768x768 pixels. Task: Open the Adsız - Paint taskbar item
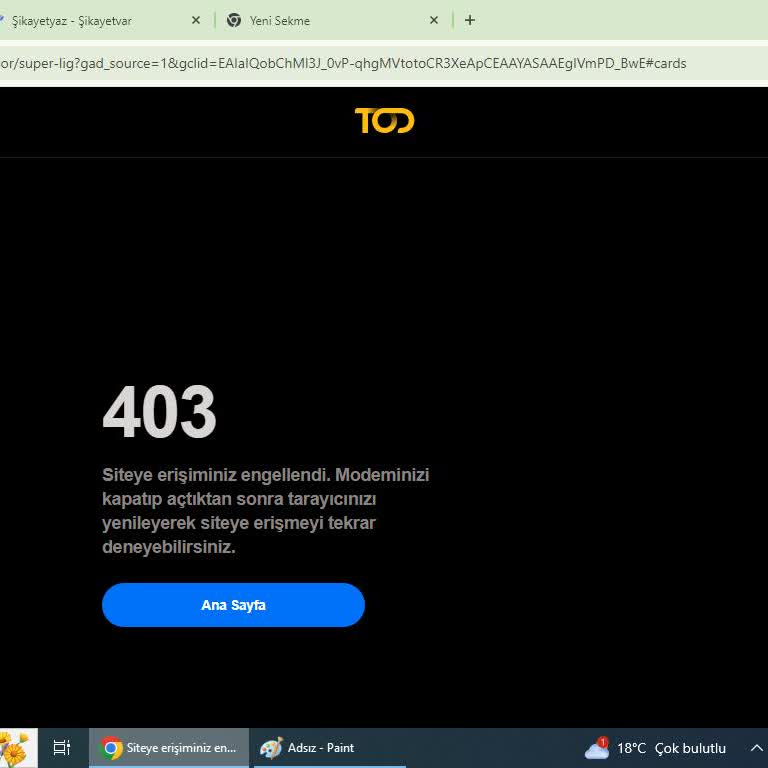[x=330, y=748]
